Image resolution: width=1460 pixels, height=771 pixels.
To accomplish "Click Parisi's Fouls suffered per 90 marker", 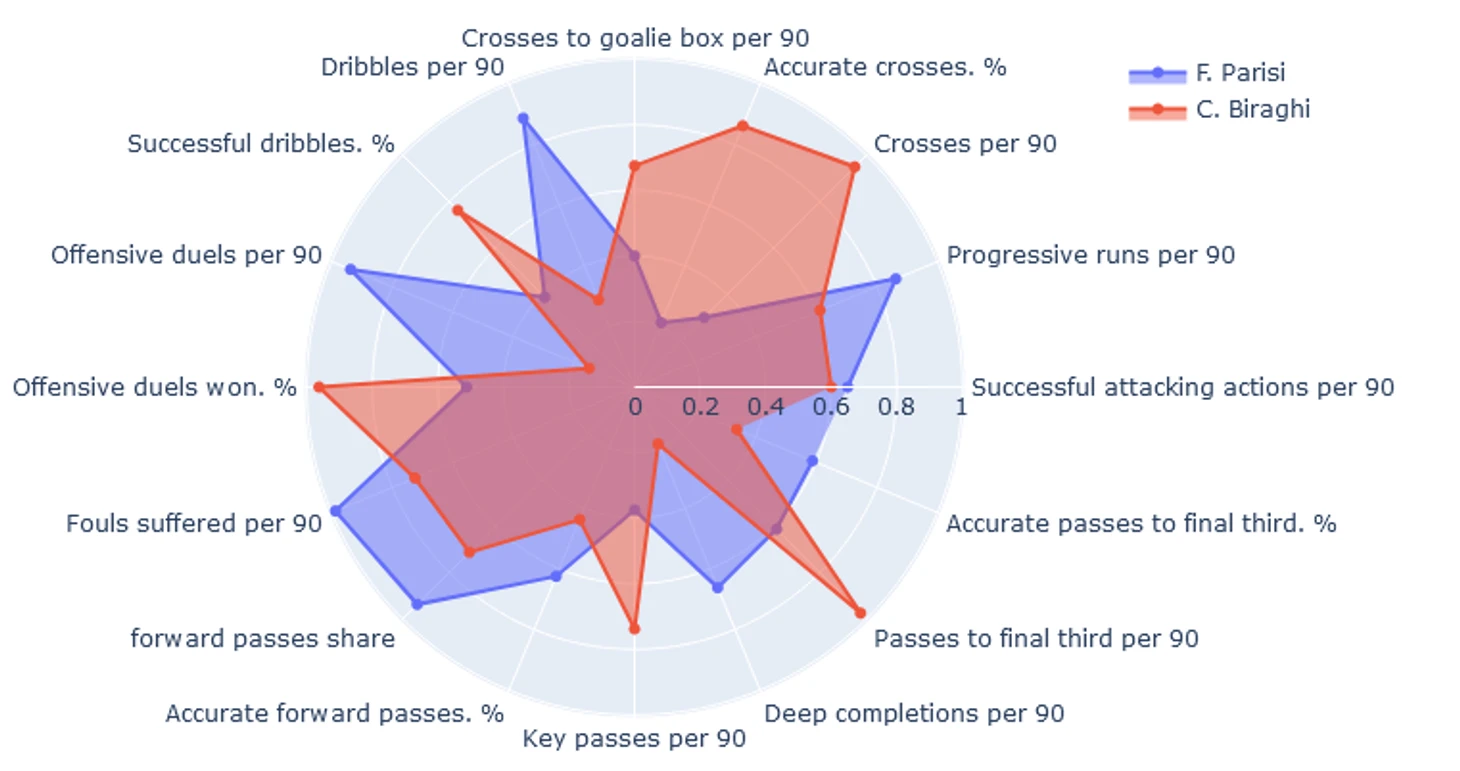I will pos(336,512).
